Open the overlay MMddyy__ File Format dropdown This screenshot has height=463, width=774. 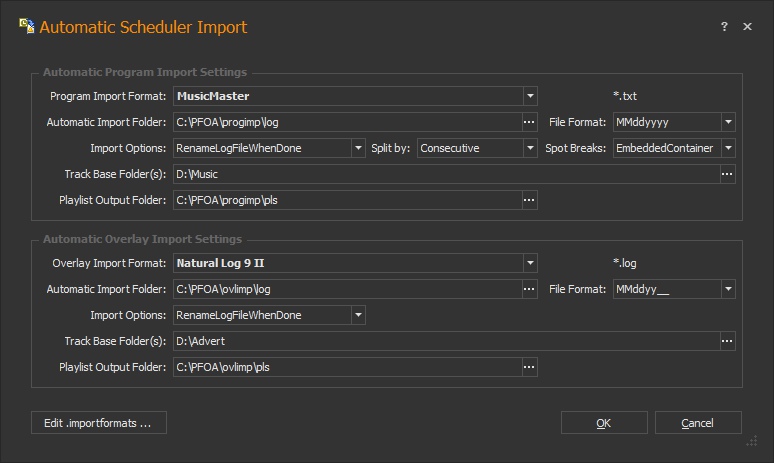(x=728, y=289)
